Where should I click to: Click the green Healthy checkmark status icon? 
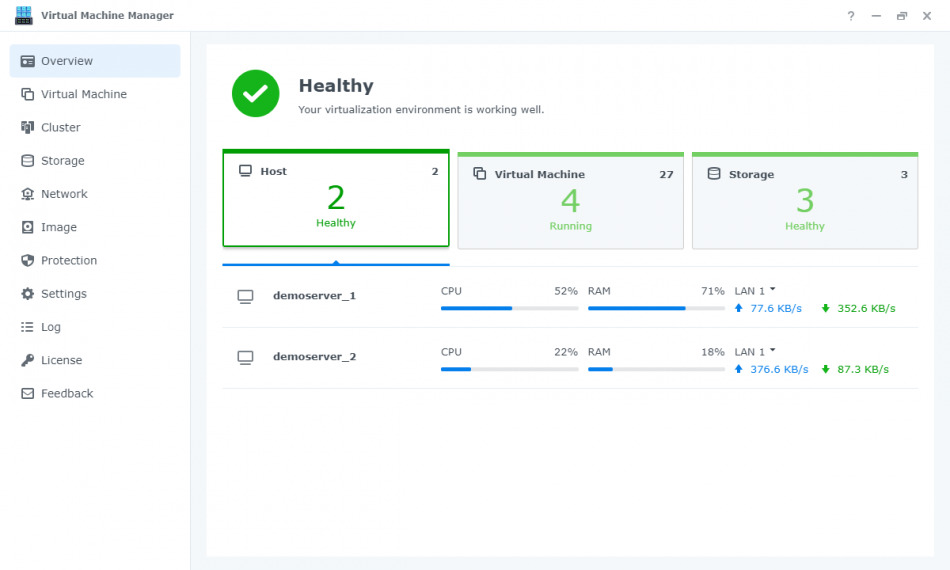tap(255, 93)
